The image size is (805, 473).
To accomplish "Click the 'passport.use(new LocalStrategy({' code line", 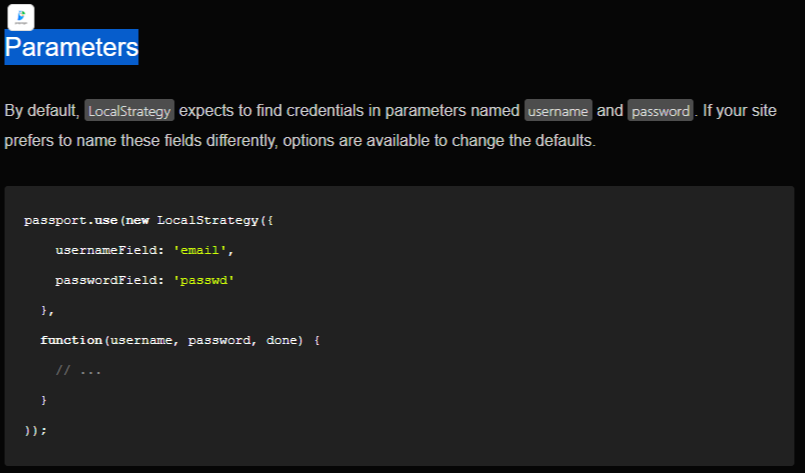I will [149, 220].
